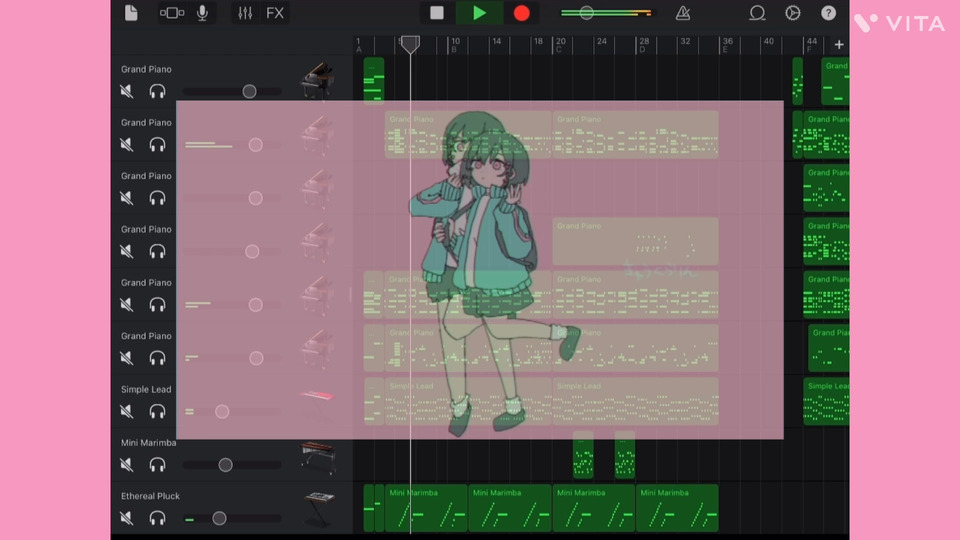Viewport: 960px width, 540px height.
Task: Start playback with the green play button
Action: pos(479,13)
